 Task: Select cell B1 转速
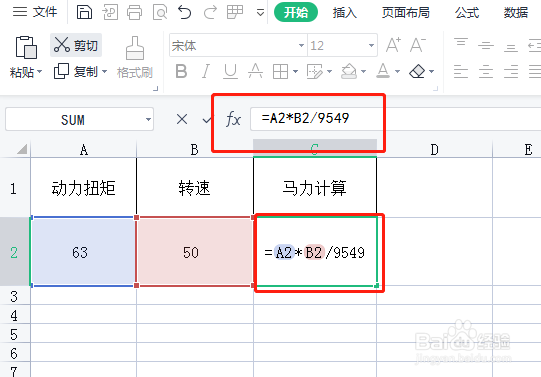tap(195, 188)
